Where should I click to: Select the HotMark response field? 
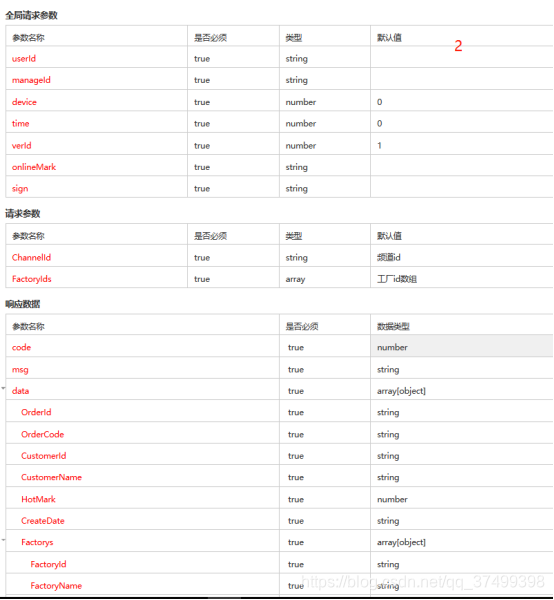pyautogui.click(x=38, y=499)
